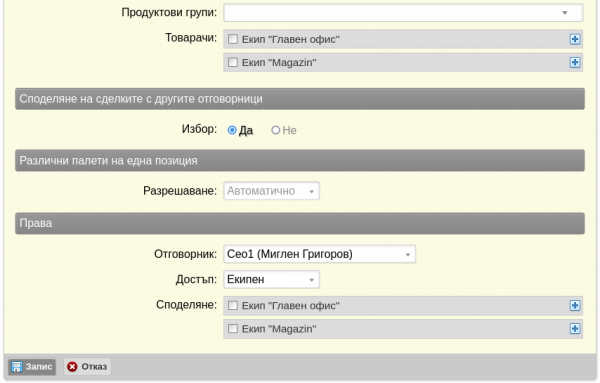Screen dimensions: 600x383
Task: Open the Продуктови групи dropdown
Action: 403,13
